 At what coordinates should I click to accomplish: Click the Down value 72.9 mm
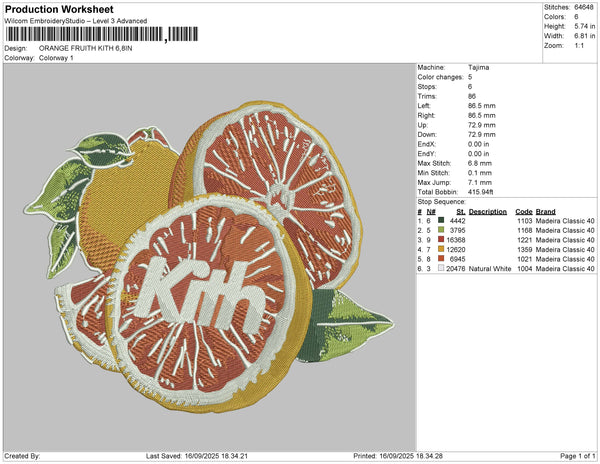pos(481,134)
